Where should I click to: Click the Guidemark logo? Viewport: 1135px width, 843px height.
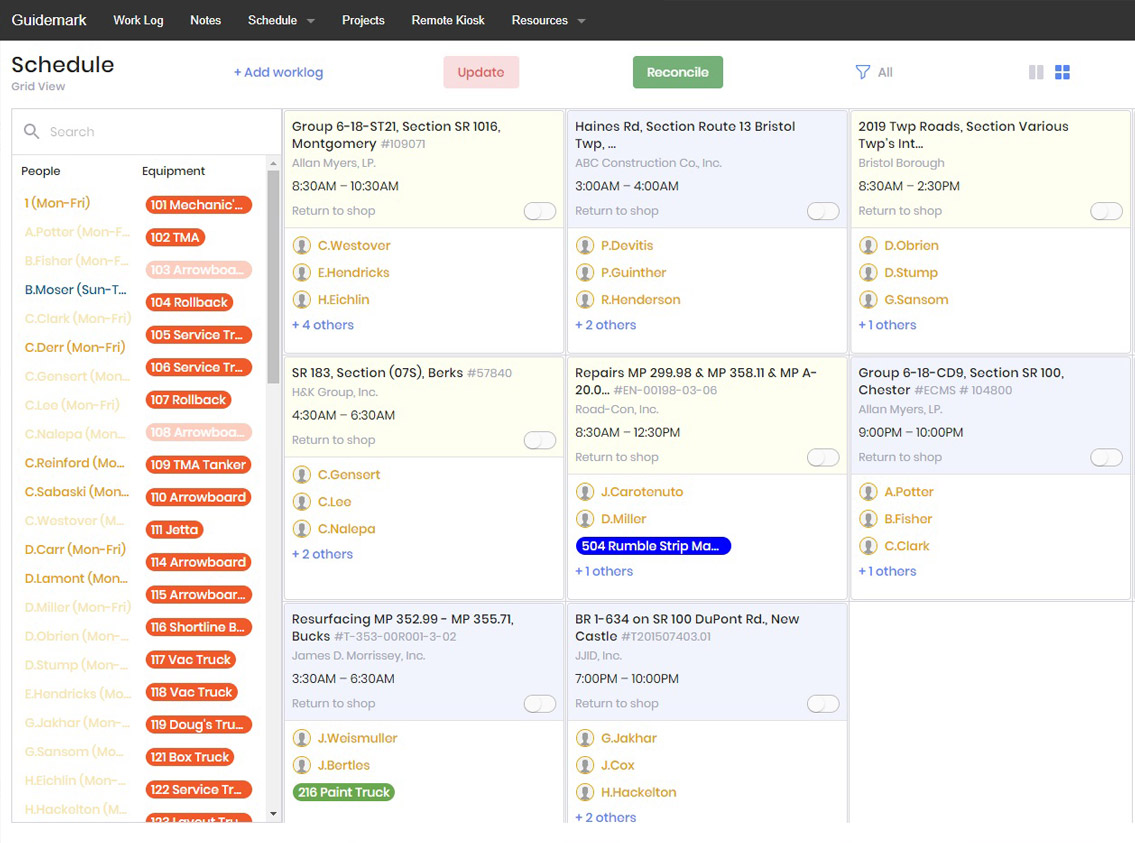pos(49,20)
